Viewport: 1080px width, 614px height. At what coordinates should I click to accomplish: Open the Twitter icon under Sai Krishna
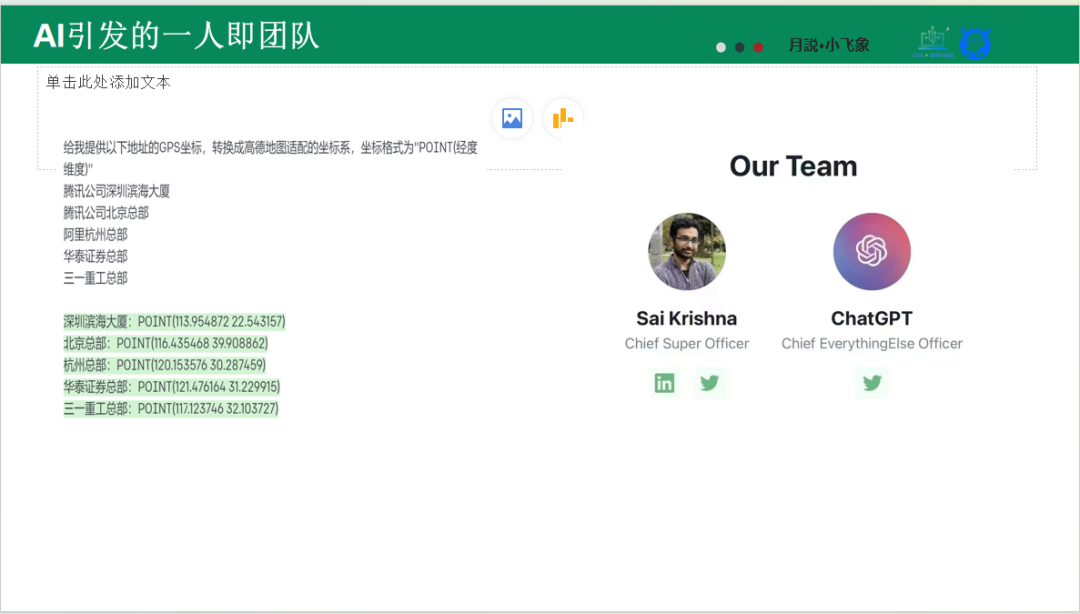click(x=710, y=383)
